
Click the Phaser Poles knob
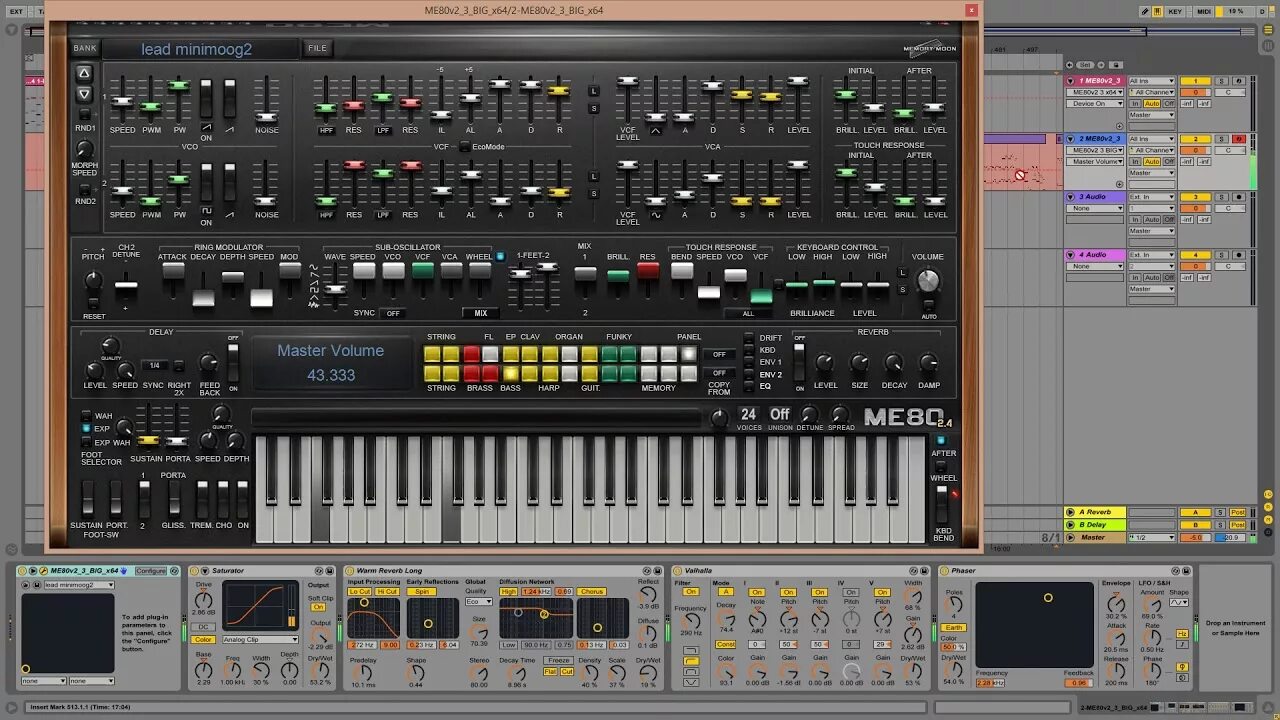(x=955, y=604)
